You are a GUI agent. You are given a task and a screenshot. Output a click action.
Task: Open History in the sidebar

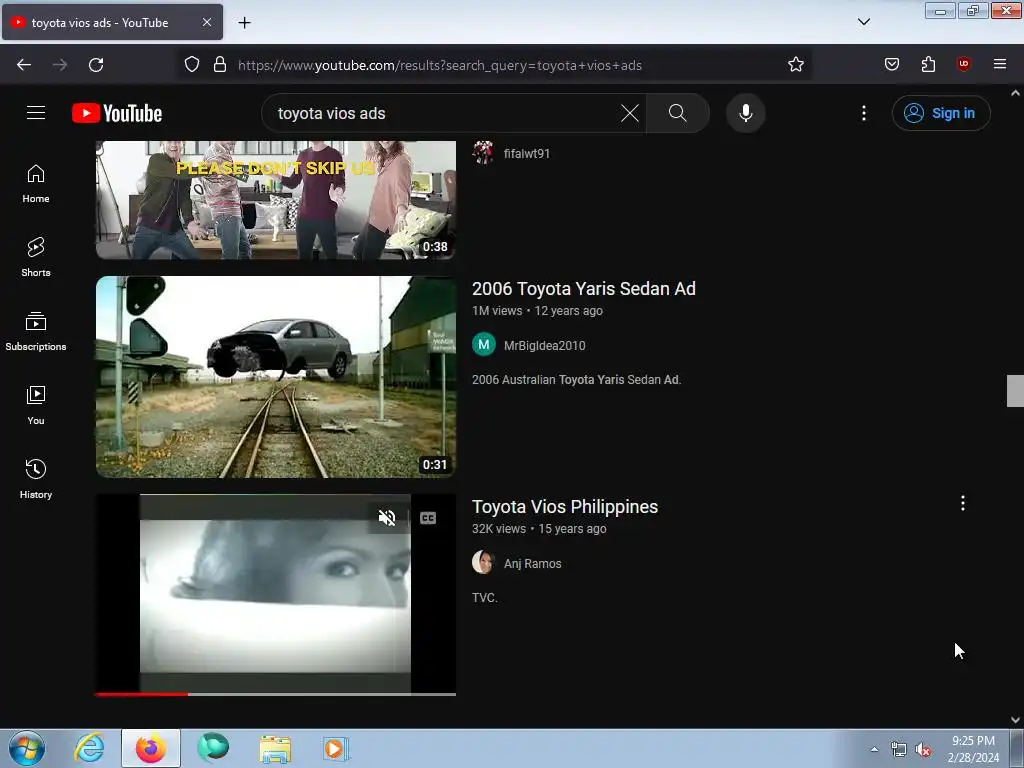click(x=36, y=479)
